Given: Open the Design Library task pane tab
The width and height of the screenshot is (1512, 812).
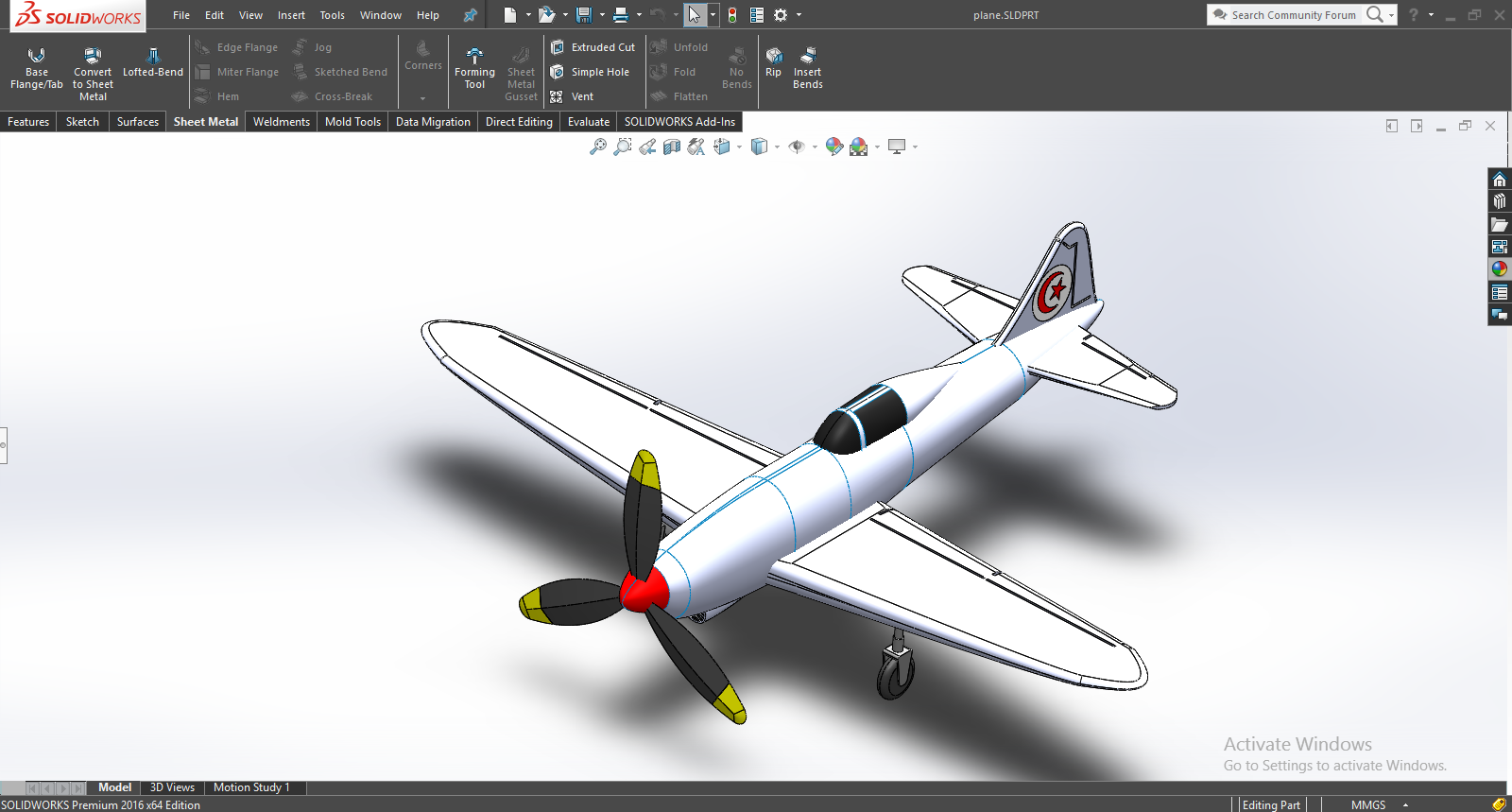Looking at the screenshot, I should [1500, 201].
